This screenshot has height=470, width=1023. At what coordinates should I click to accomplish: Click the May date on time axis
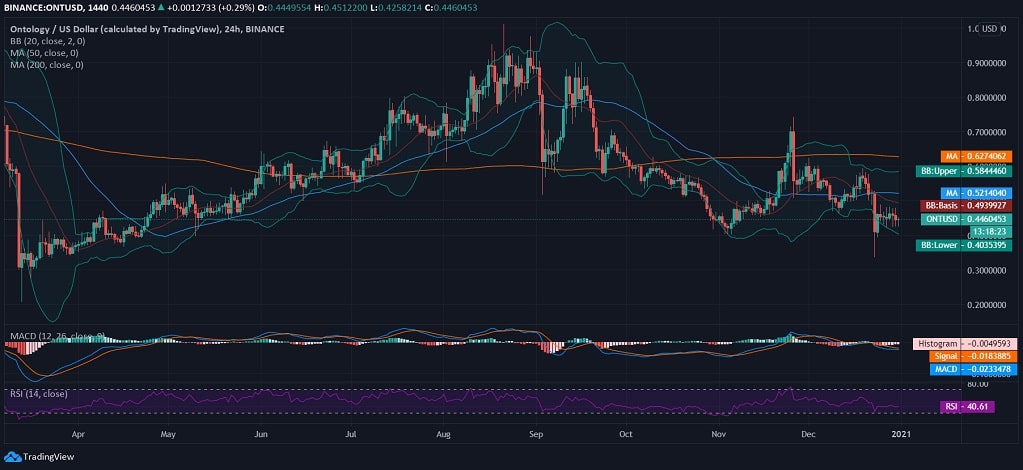tap(168, 433)
